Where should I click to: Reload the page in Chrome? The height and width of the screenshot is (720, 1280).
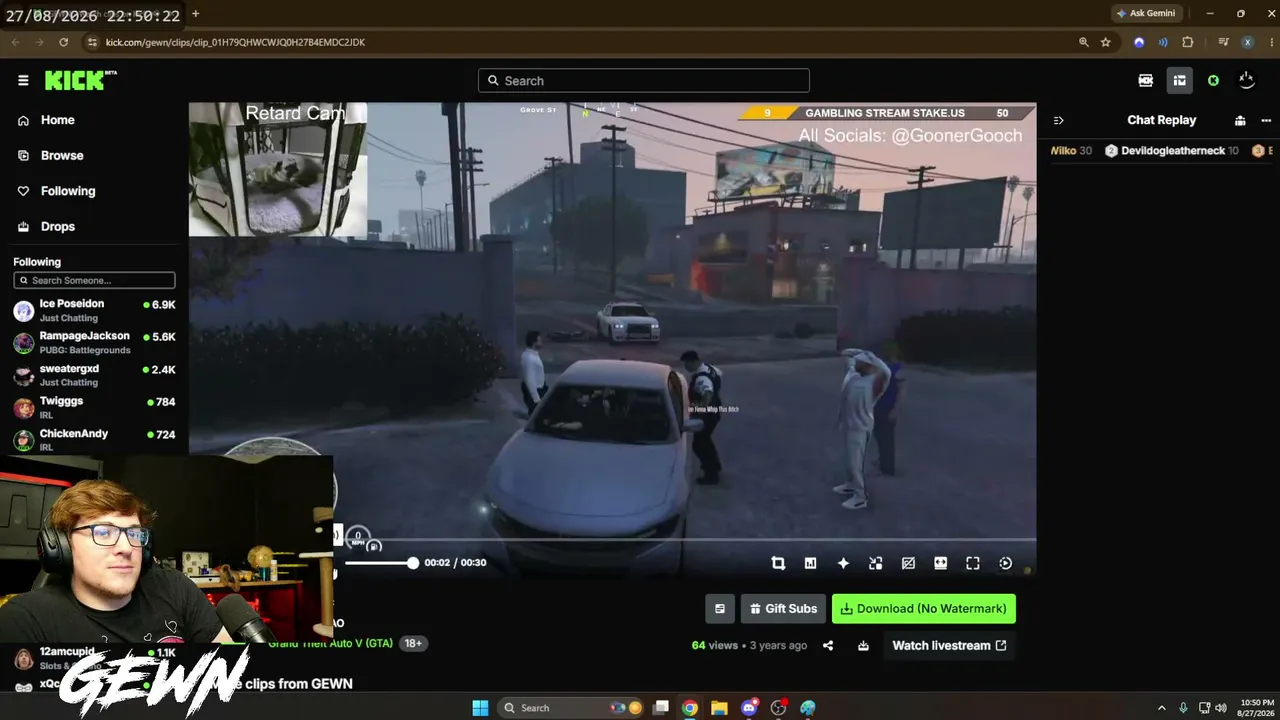click(x=63, y=42)
